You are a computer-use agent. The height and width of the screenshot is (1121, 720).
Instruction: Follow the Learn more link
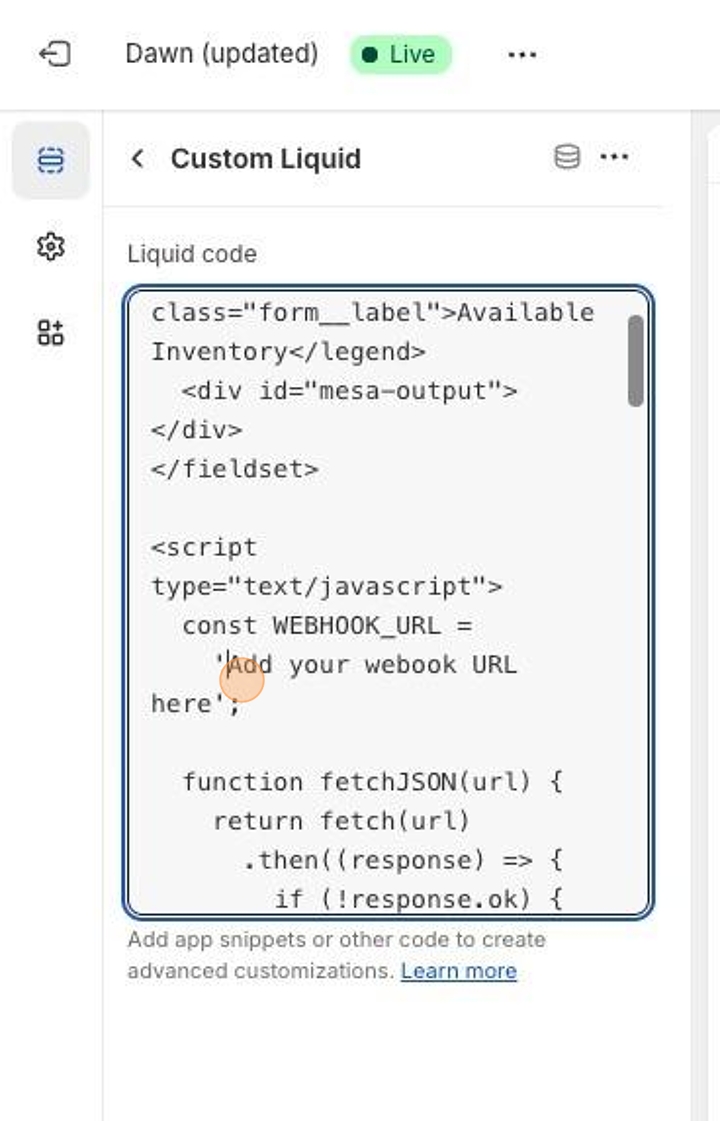click(458, 971)
